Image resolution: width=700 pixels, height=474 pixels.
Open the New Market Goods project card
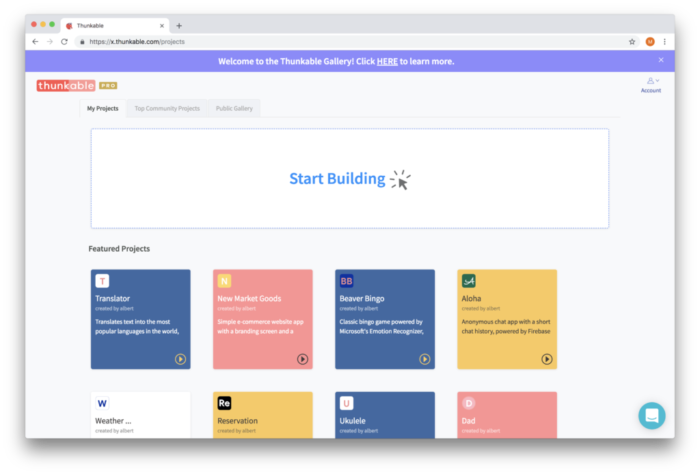point(263,319)
